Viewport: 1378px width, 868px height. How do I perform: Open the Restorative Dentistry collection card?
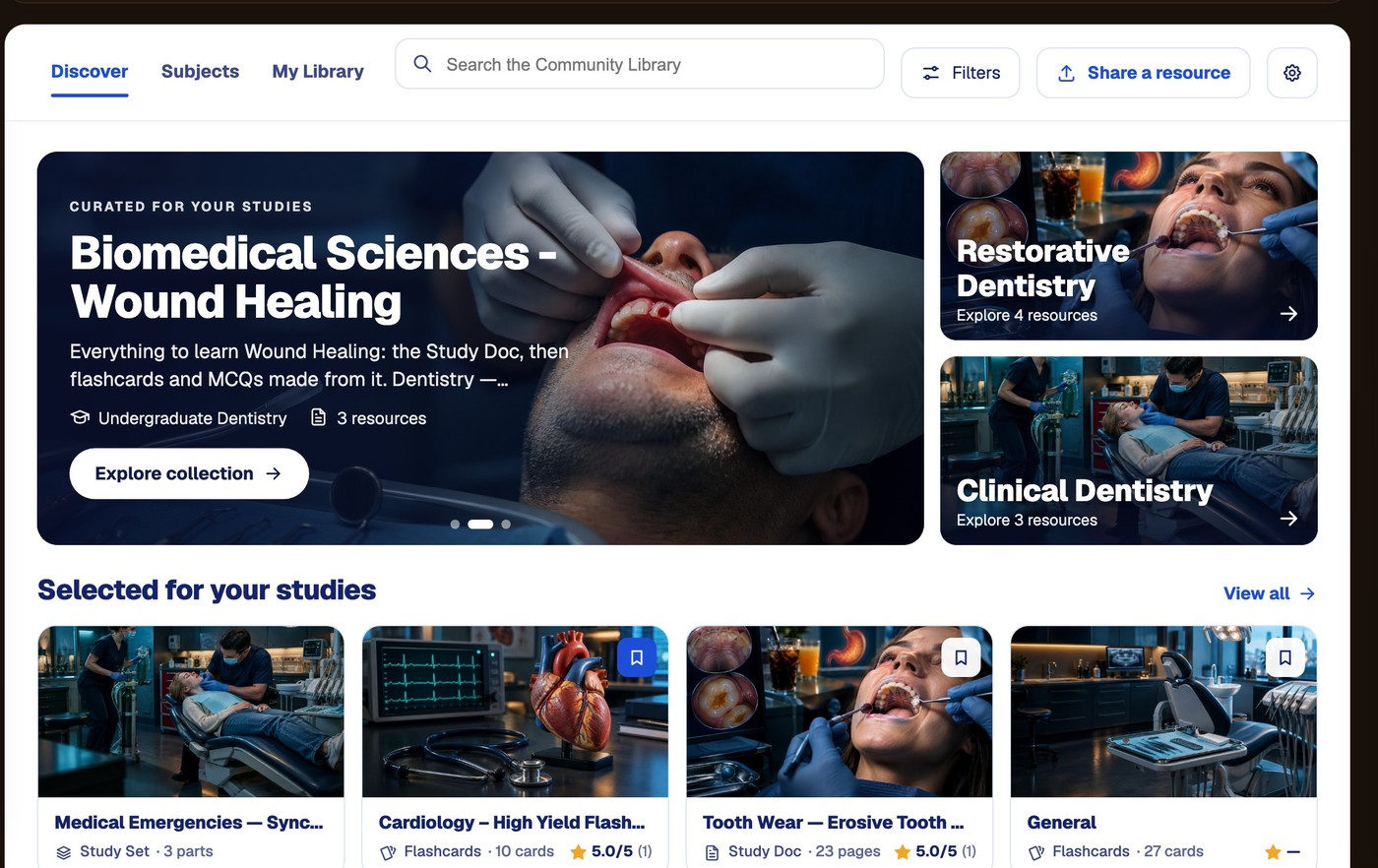tap(1129, 246)
